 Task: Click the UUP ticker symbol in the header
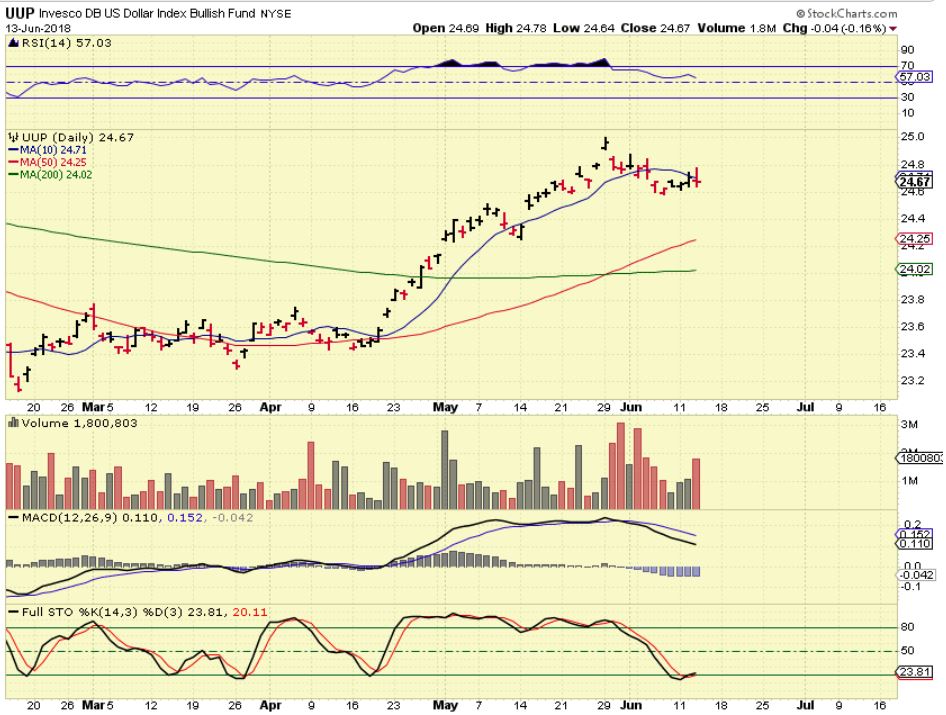[20, 13]
